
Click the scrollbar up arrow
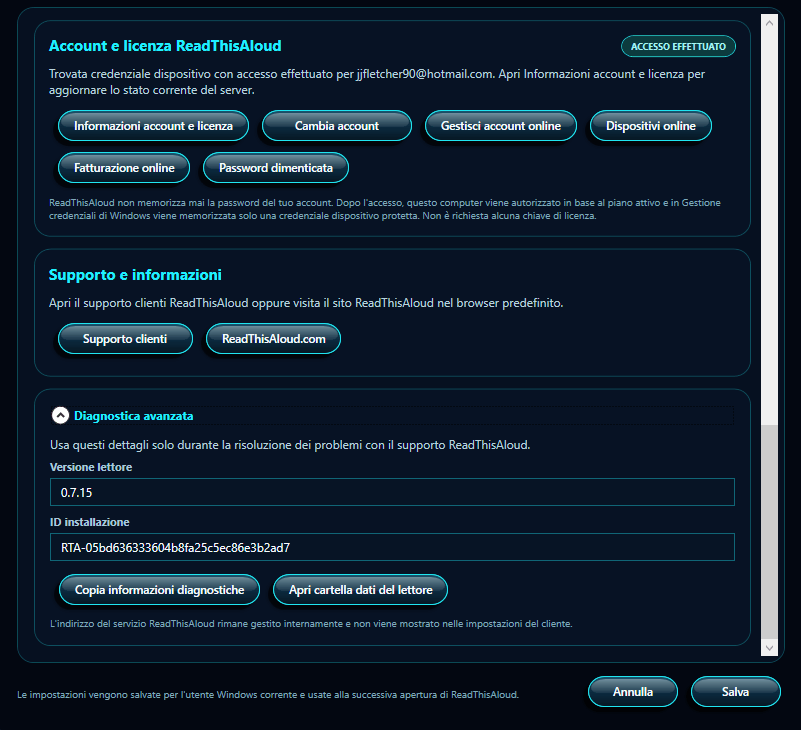769,23
